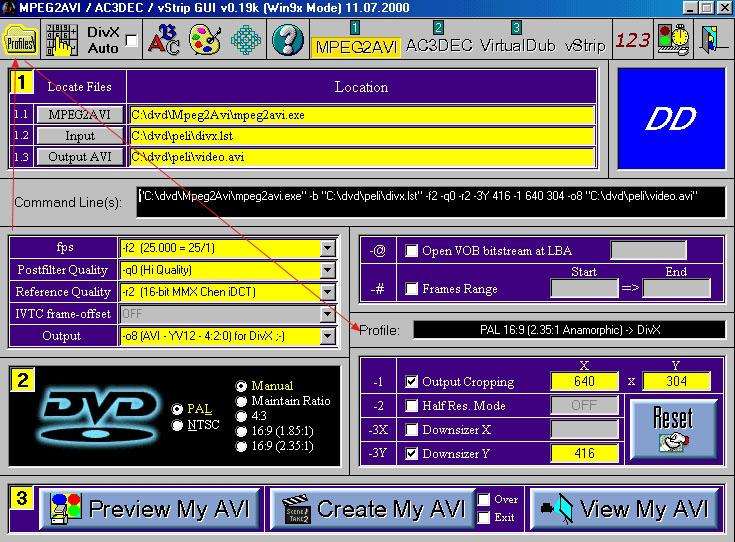Screen dimensions: 735x542
Task: Click the Frames Range Start field
Action: (x=584, y=288)
